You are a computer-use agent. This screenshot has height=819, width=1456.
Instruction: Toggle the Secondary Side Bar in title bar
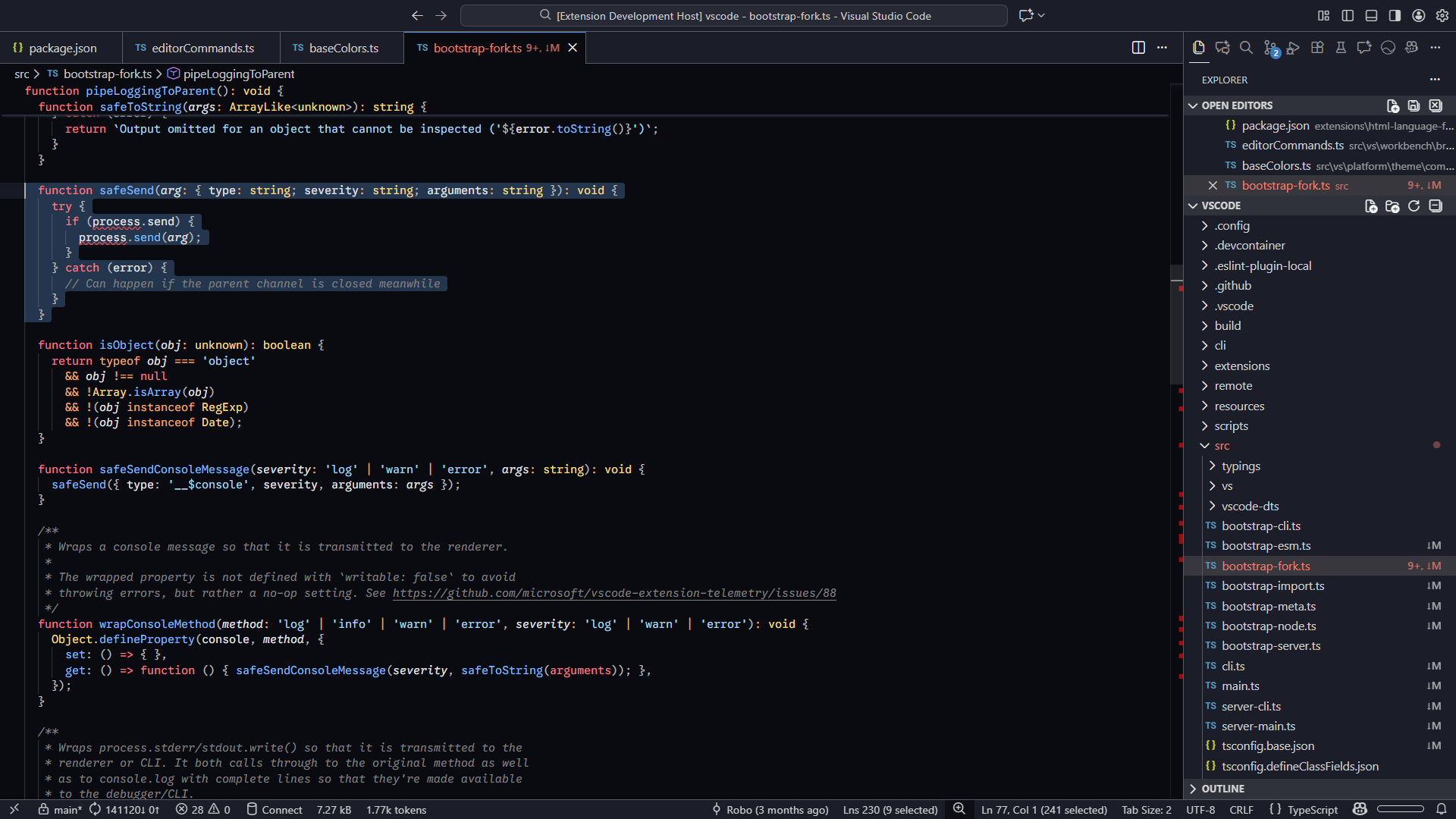[x=1394, y=15]
